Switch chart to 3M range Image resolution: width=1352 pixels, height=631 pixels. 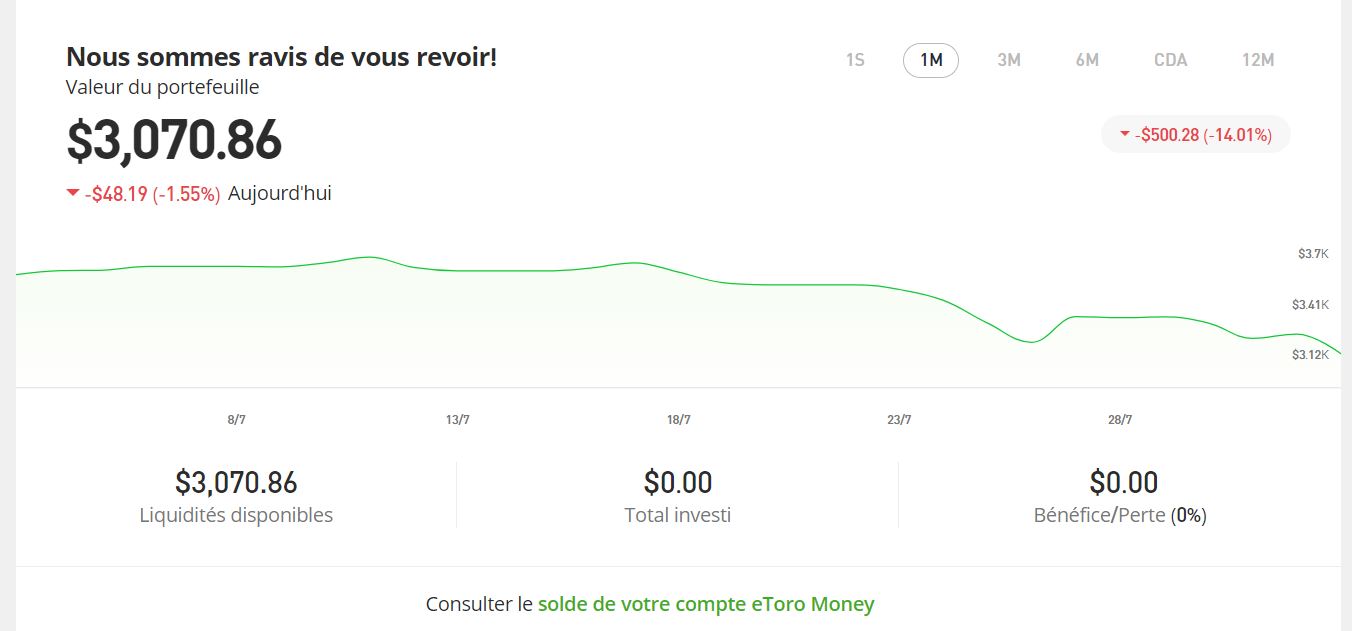click(1009, 60)
